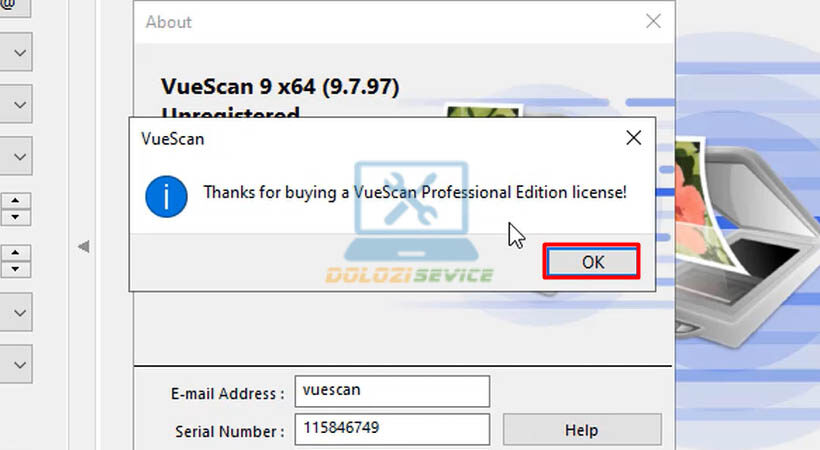Expand the dropdown just below the steppers

click(16, 312)
